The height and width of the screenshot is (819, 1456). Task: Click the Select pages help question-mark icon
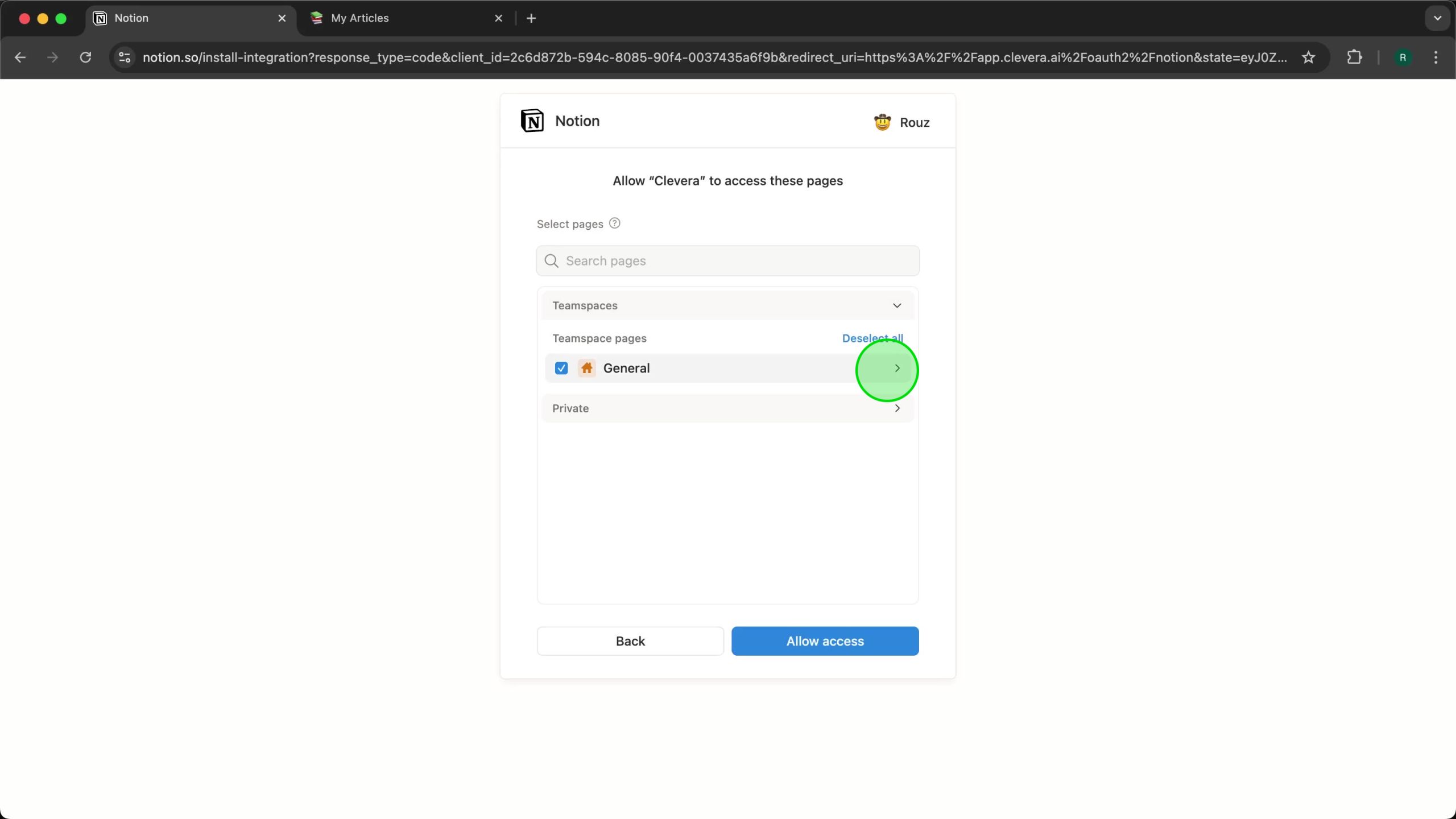[x=614, y=224]
